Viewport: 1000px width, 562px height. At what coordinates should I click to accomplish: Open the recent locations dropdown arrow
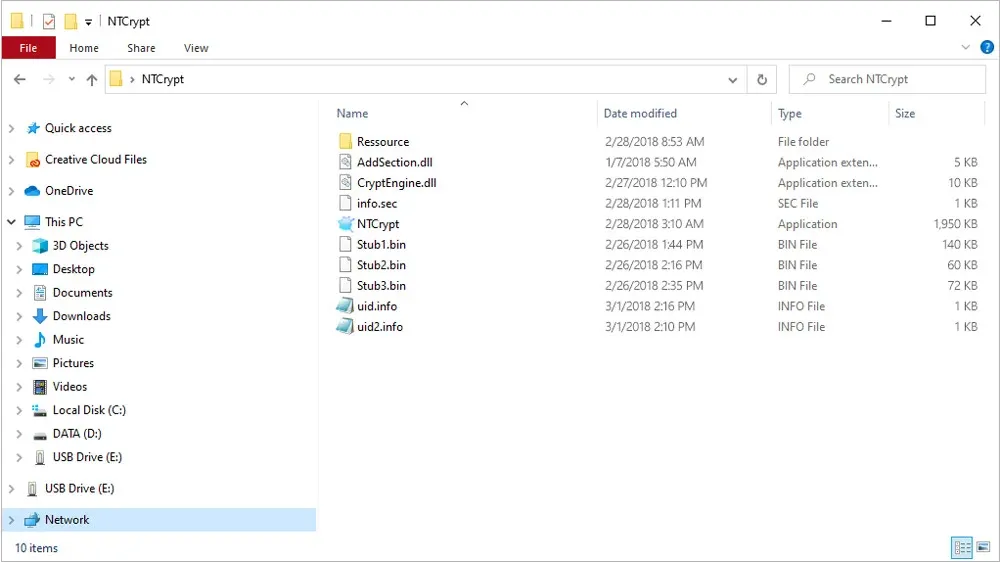click(x=71, y=79)
